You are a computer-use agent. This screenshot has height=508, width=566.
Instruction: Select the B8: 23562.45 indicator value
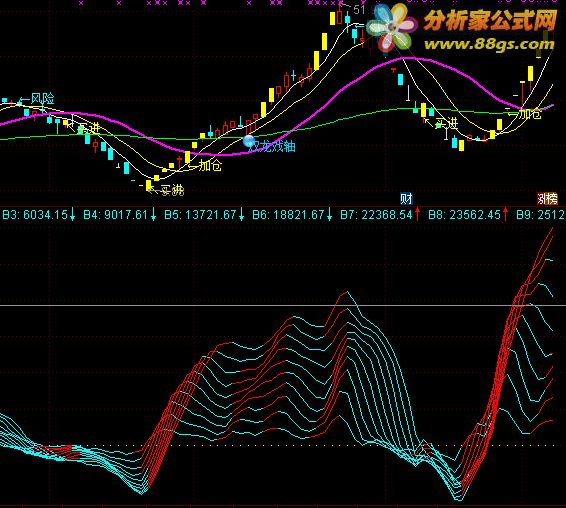(464, 215)
